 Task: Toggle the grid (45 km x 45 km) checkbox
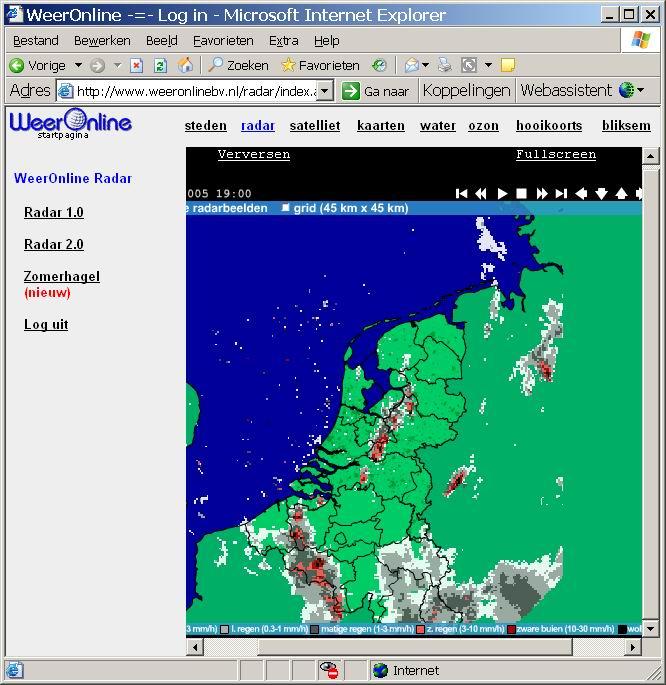tap(285, 208)
